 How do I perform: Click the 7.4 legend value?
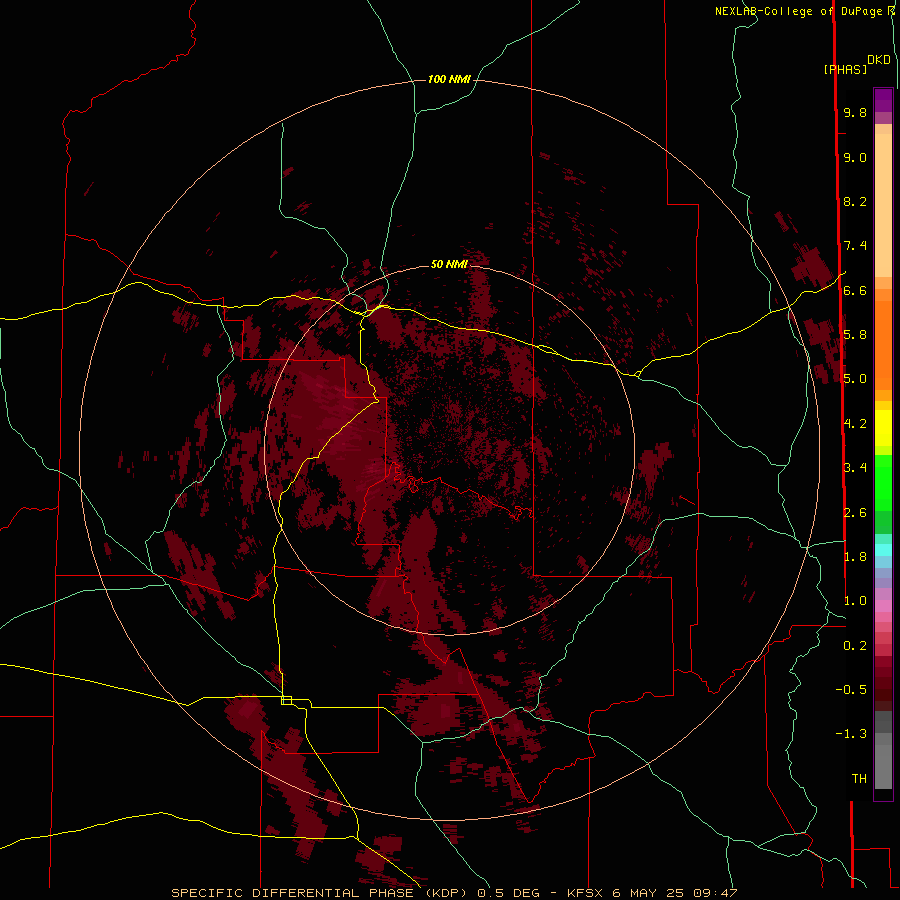click(855, 246)
